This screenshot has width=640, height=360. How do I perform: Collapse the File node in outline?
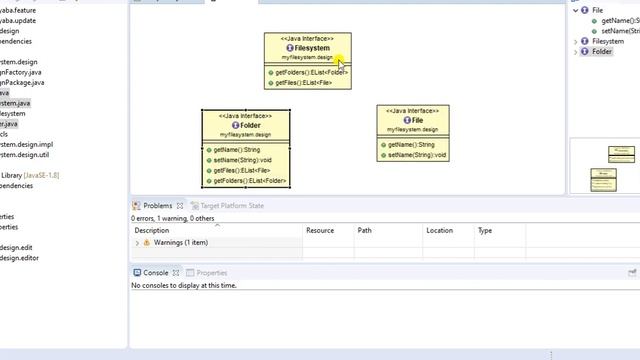[x=576, y=10]
